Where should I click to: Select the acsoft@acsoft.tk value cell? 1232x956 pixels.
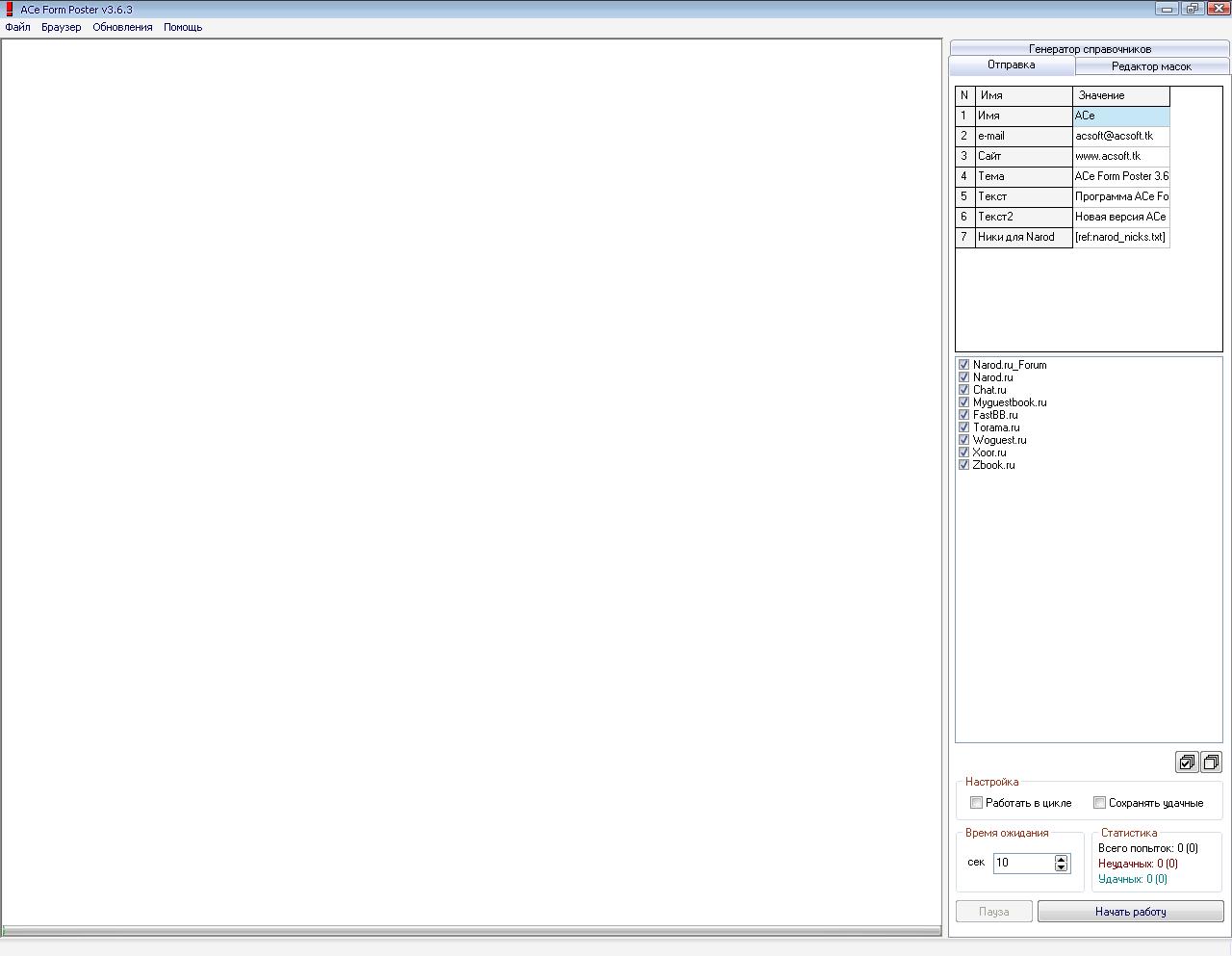click(x=1121, y=136)
